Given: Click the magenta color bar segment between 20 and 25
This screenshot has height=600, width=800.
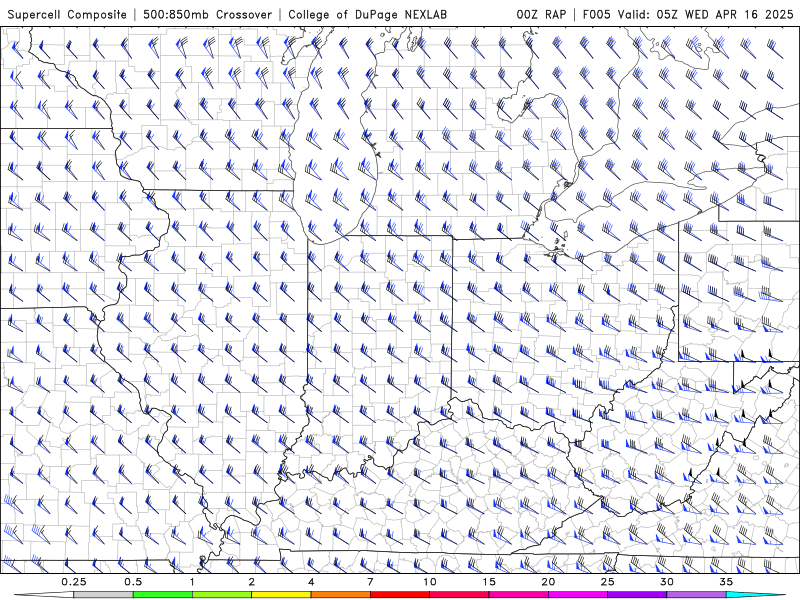Looking at the screenshot, I should 578,595.
